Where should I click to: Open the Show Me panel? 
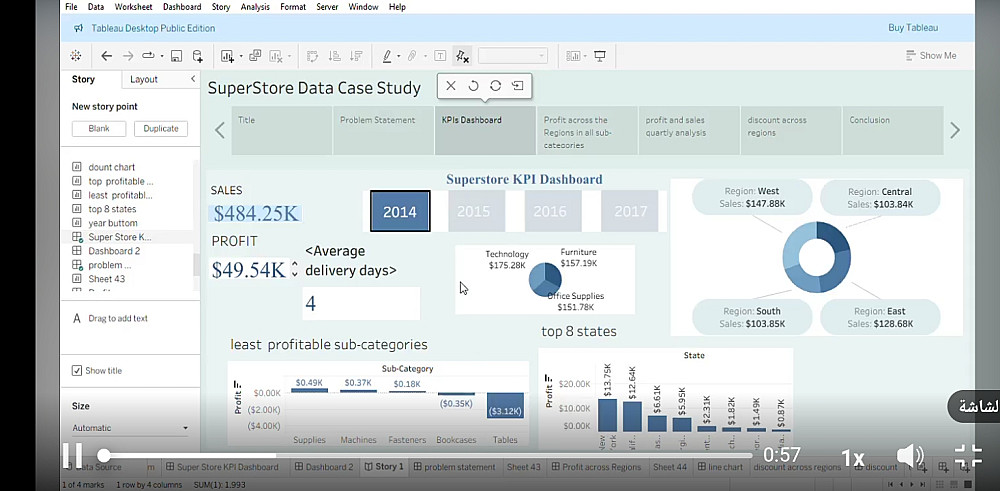(x=931, y=55)
